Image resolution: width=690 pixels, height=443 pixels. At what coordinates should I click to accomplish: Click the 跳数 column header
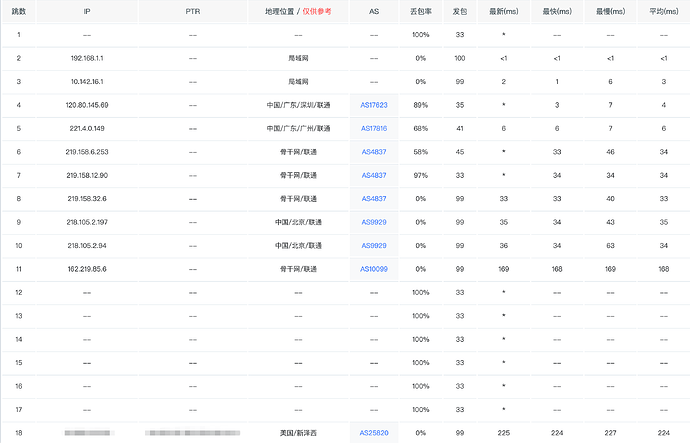pyautogui.click(x=18, y=11)
